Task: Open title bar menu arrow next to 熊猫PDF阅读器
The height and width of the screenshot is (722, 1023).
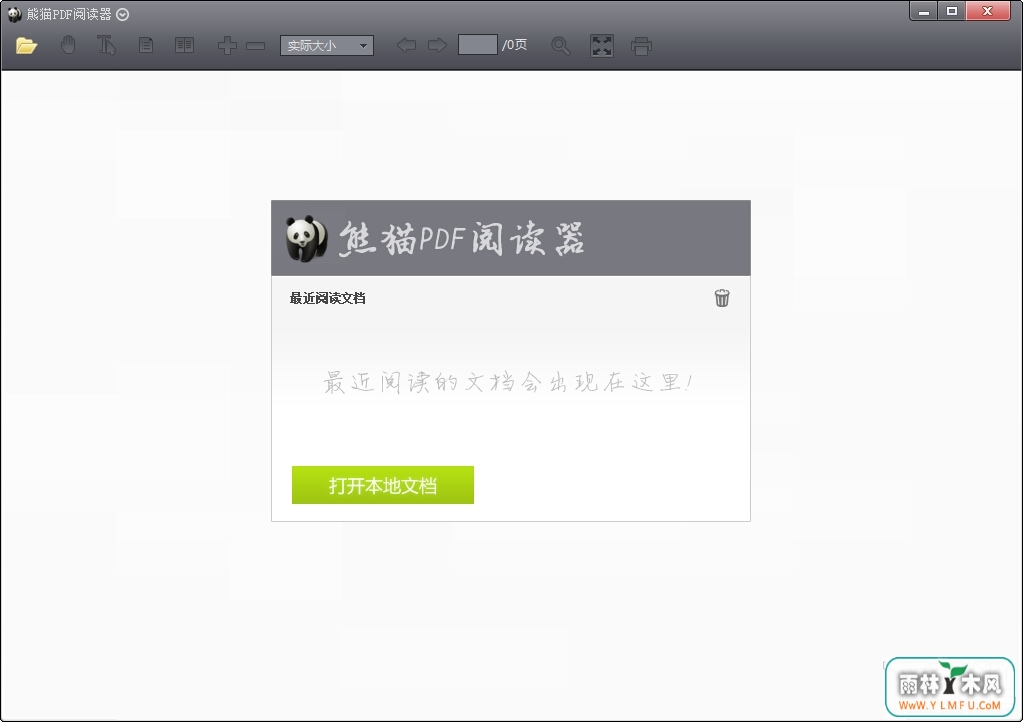Action: click(x=122, y=14)
